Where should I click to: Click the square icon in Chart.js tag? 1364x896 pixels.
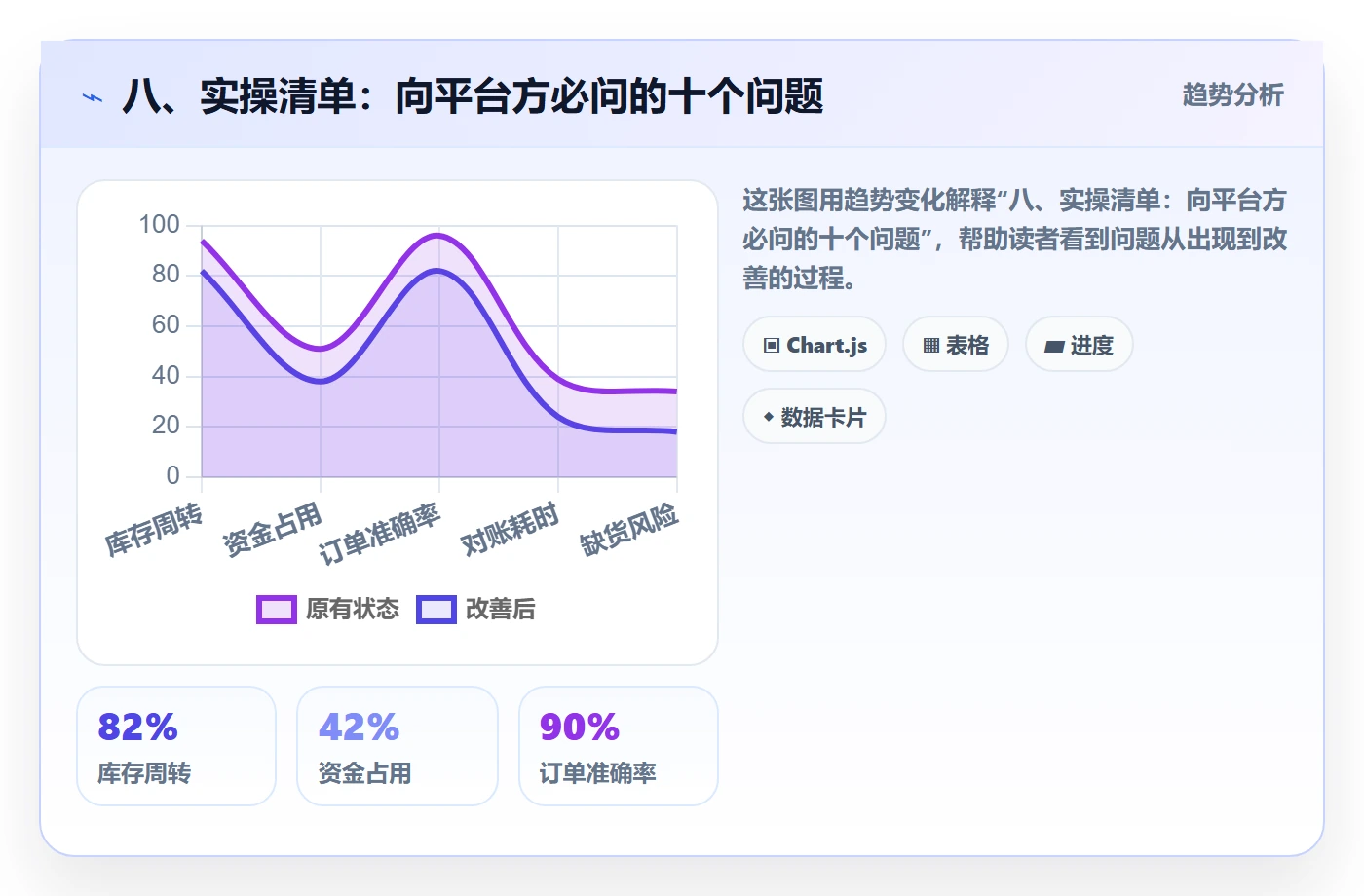point(772,346)
